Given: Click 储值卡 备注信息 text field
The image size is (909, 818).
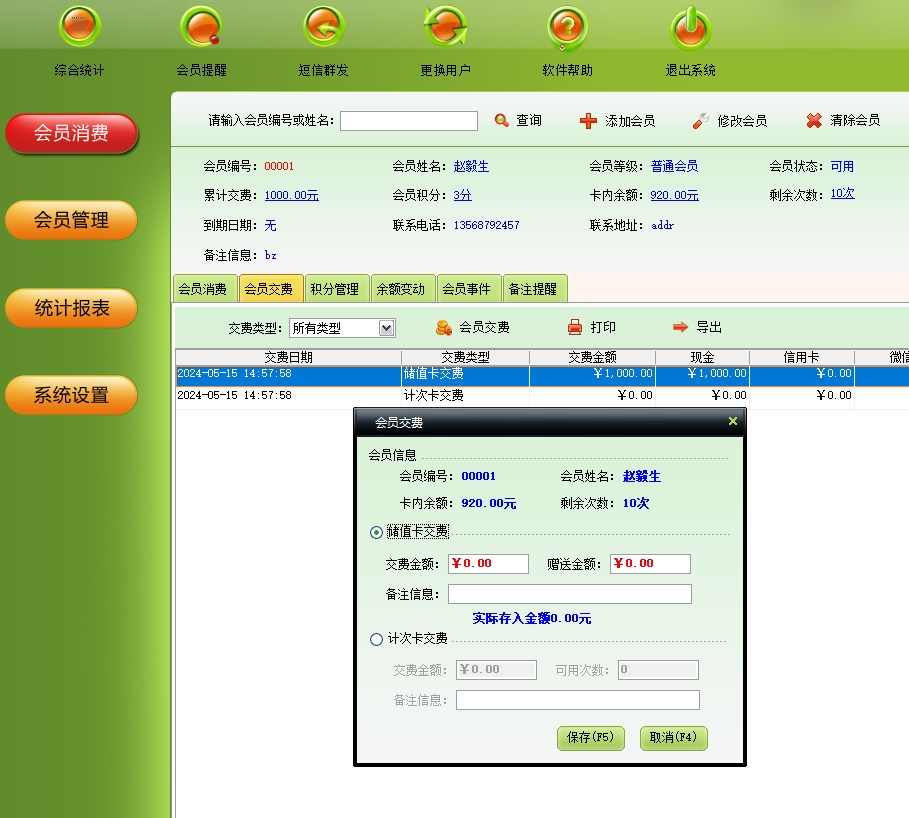Looking at the screenshot, I should click(569, 594).
